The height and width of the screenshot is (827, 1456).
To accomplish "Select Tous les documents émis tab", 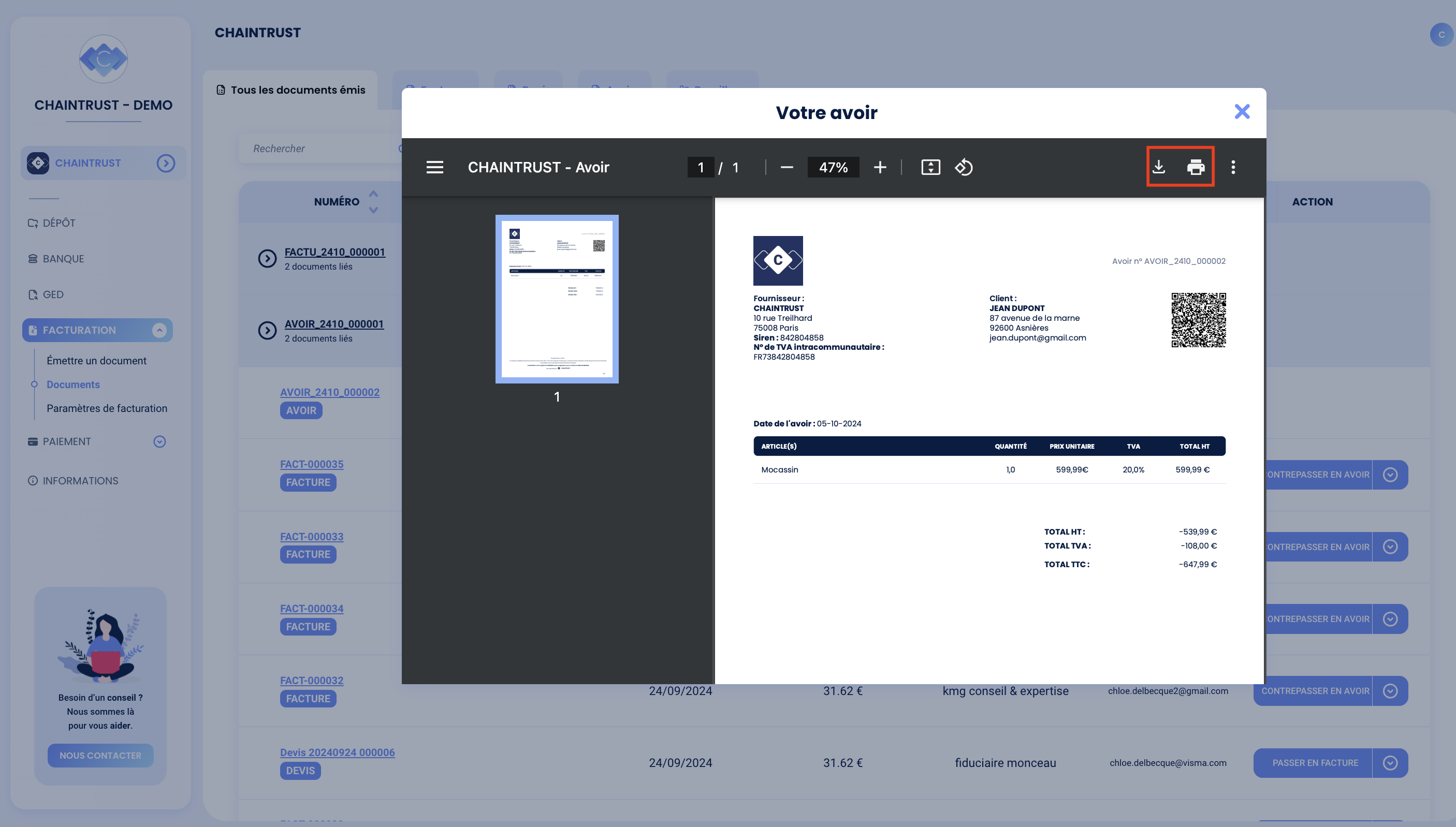I will [290, 90].
